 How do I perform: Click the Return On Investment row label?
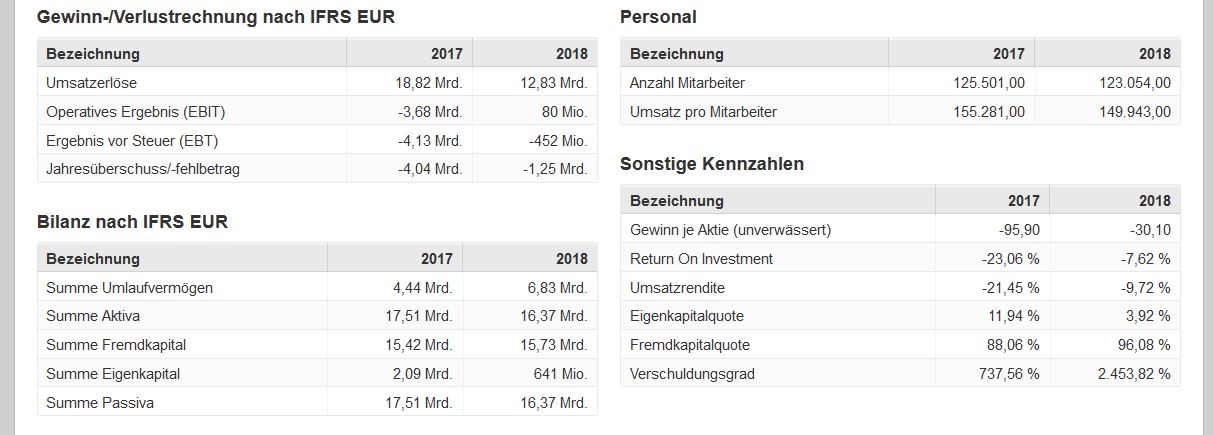pyautogui.click(x=701, y=259)
